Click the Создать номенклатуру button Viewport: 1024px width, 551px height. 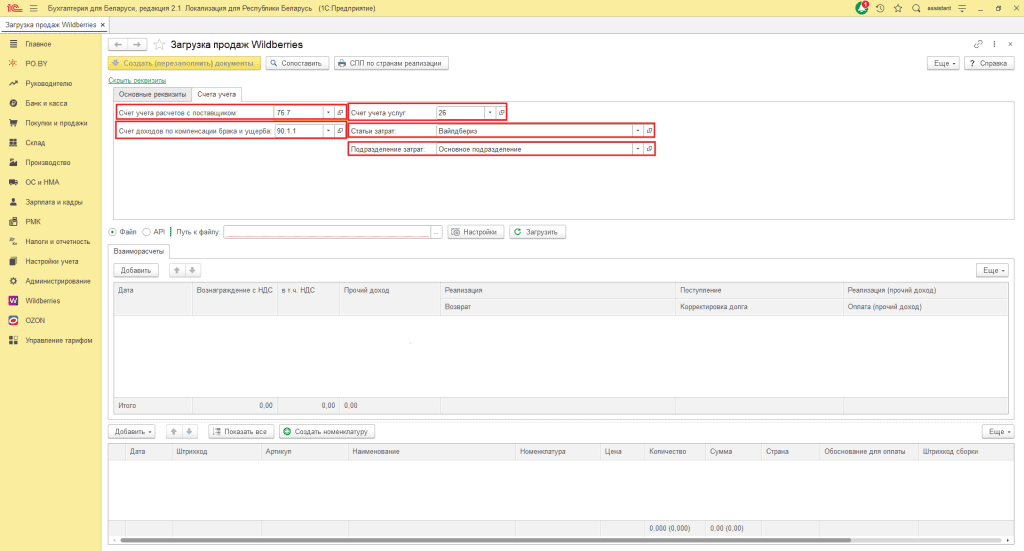(327, 432)
